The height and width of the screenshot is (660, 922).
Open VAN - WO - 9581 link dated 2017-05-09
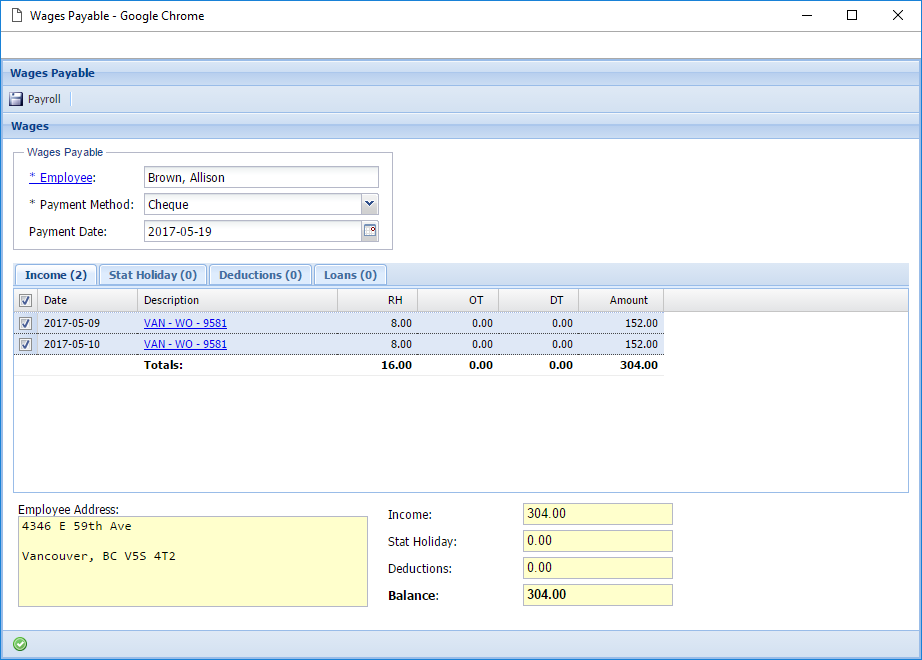tap(185, 323)
